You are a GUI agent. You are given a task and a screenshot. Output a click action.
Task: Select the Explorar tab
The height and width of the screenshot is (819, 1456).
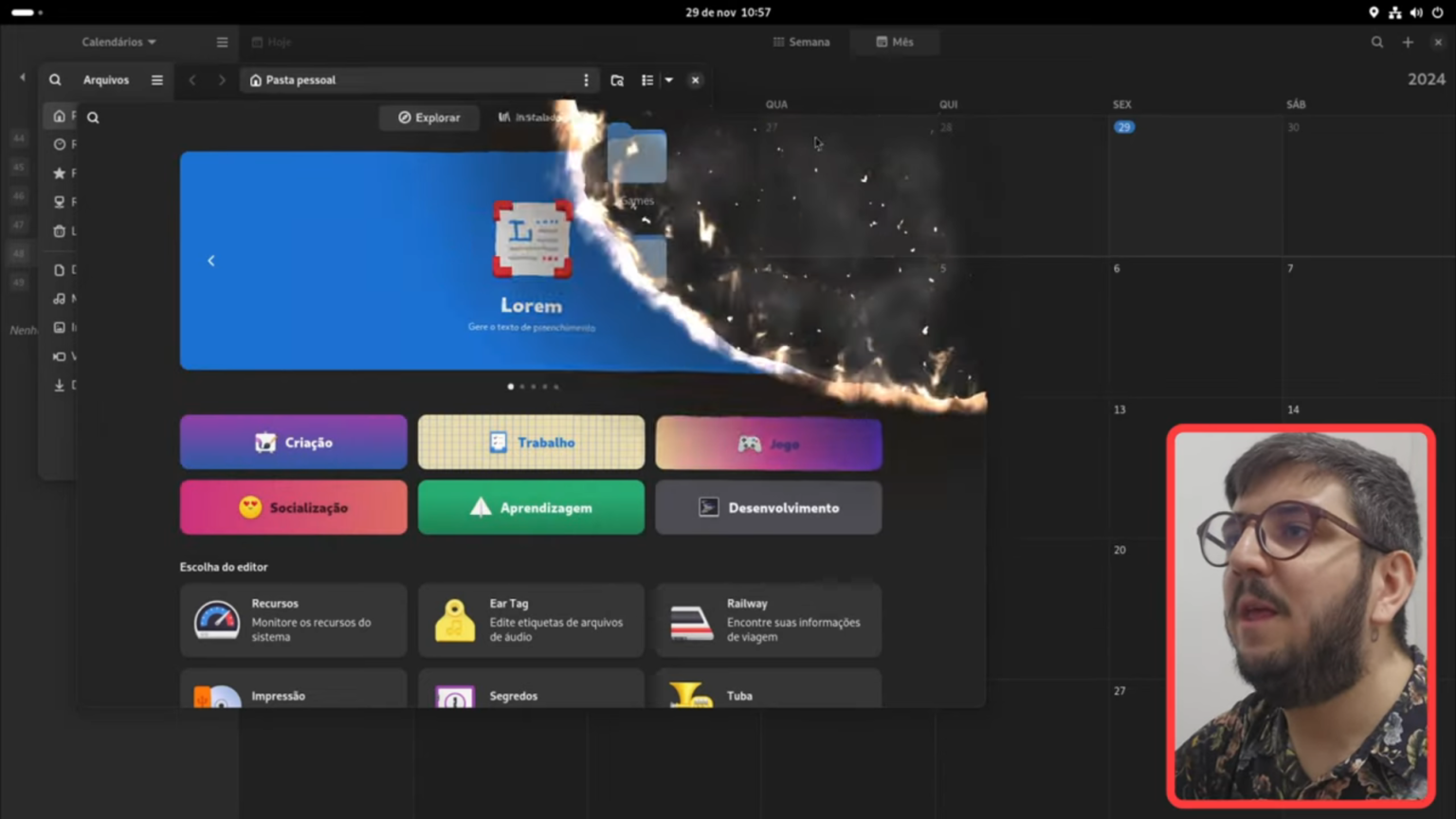coord(428,118)
